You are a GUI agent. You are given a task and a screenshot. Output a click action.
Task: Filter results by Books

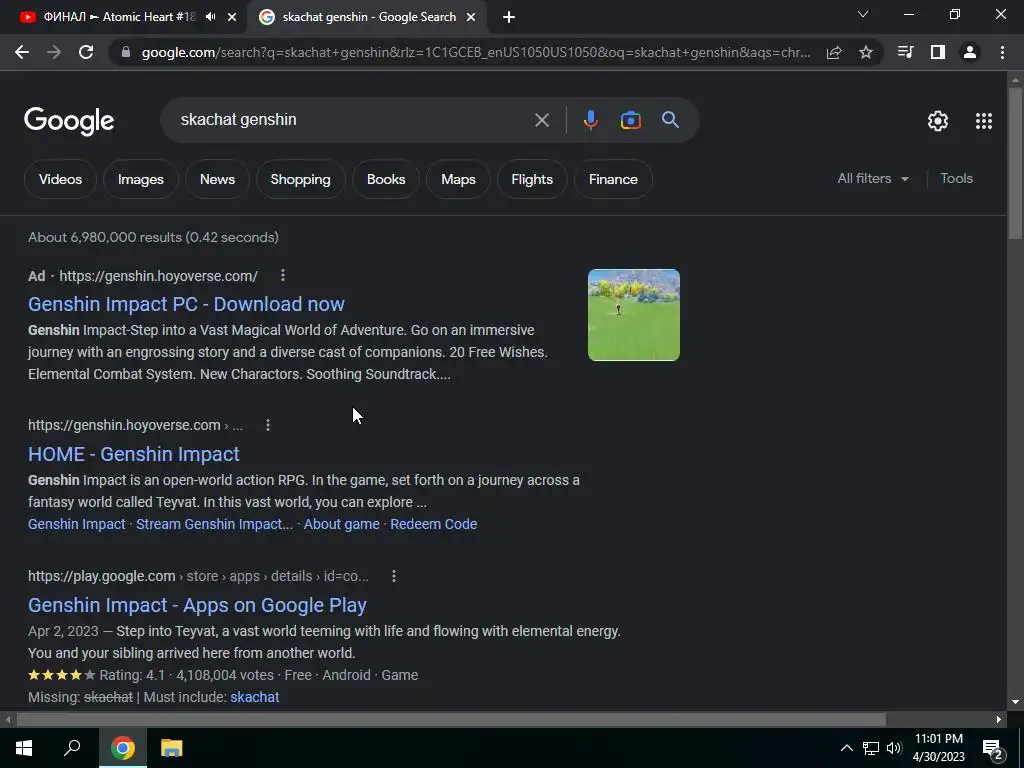[x=386, y=179]
